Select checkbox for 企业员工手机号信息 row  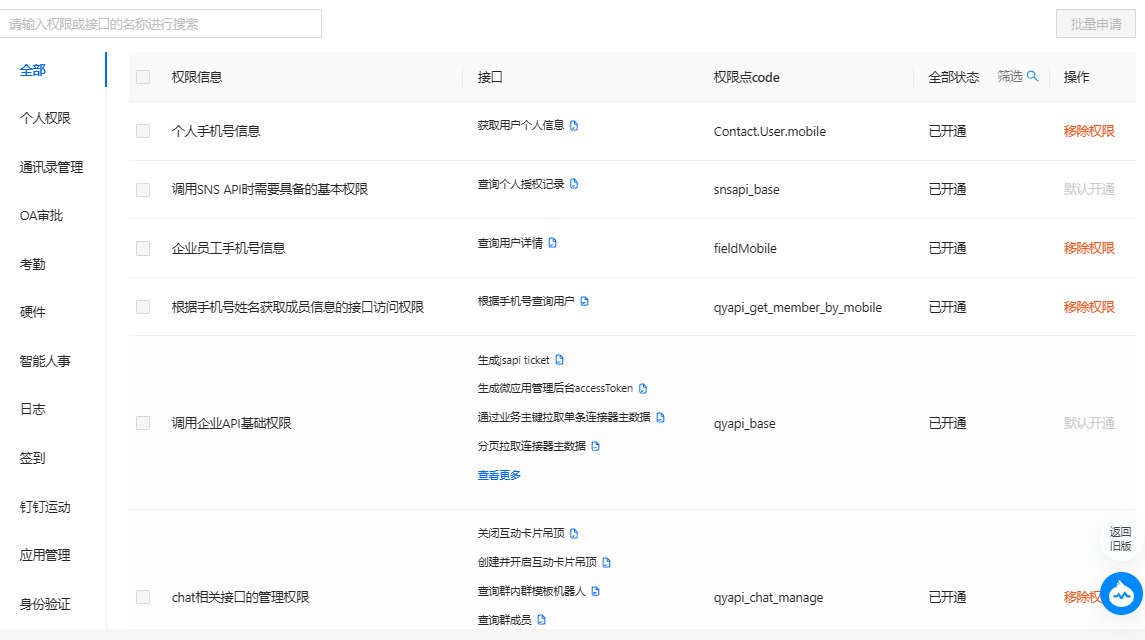click(x=143, y=248)
